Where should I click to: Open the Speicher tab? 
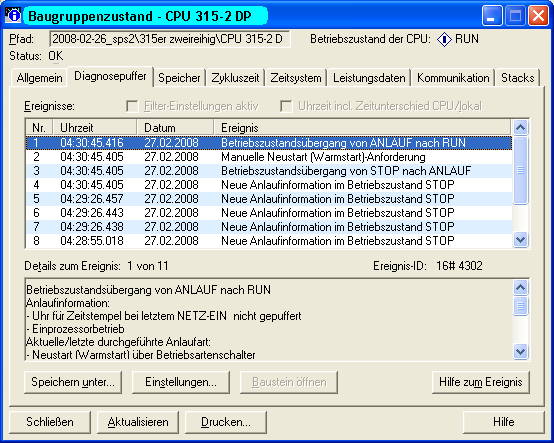[x=179, y=78]
